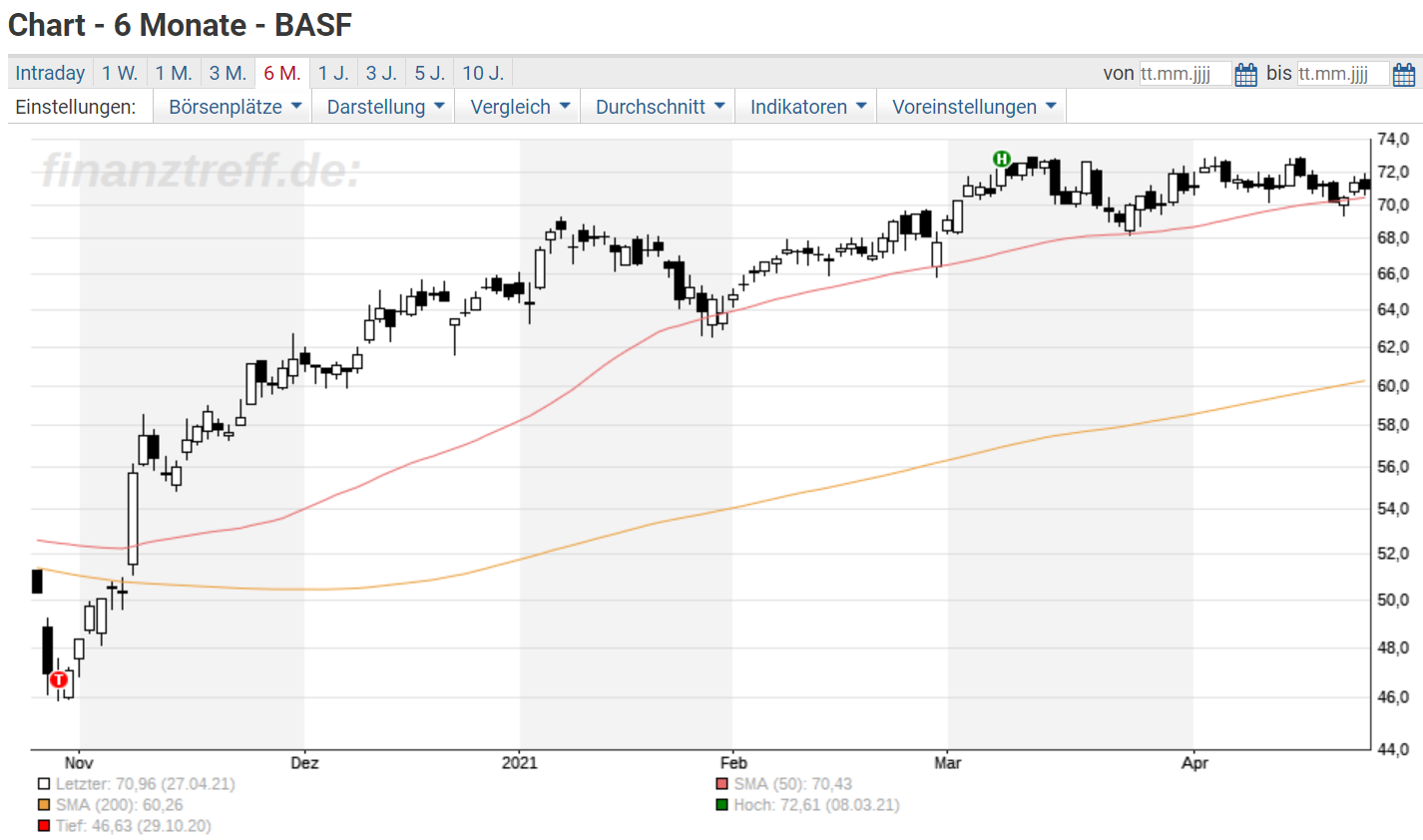Select the 3 M. timeframe tab
This screenshot has height=840, width=1423.
[x=228, y=73]
